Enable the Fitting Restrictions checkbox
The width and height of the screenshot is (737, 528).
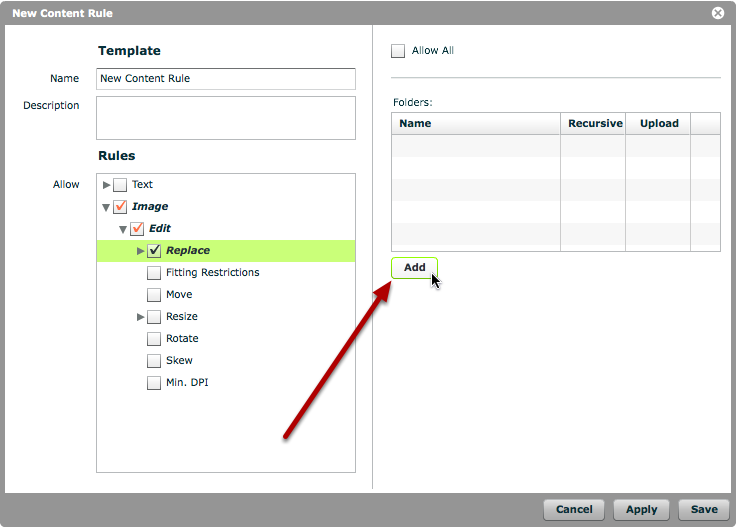click(154, 273)
